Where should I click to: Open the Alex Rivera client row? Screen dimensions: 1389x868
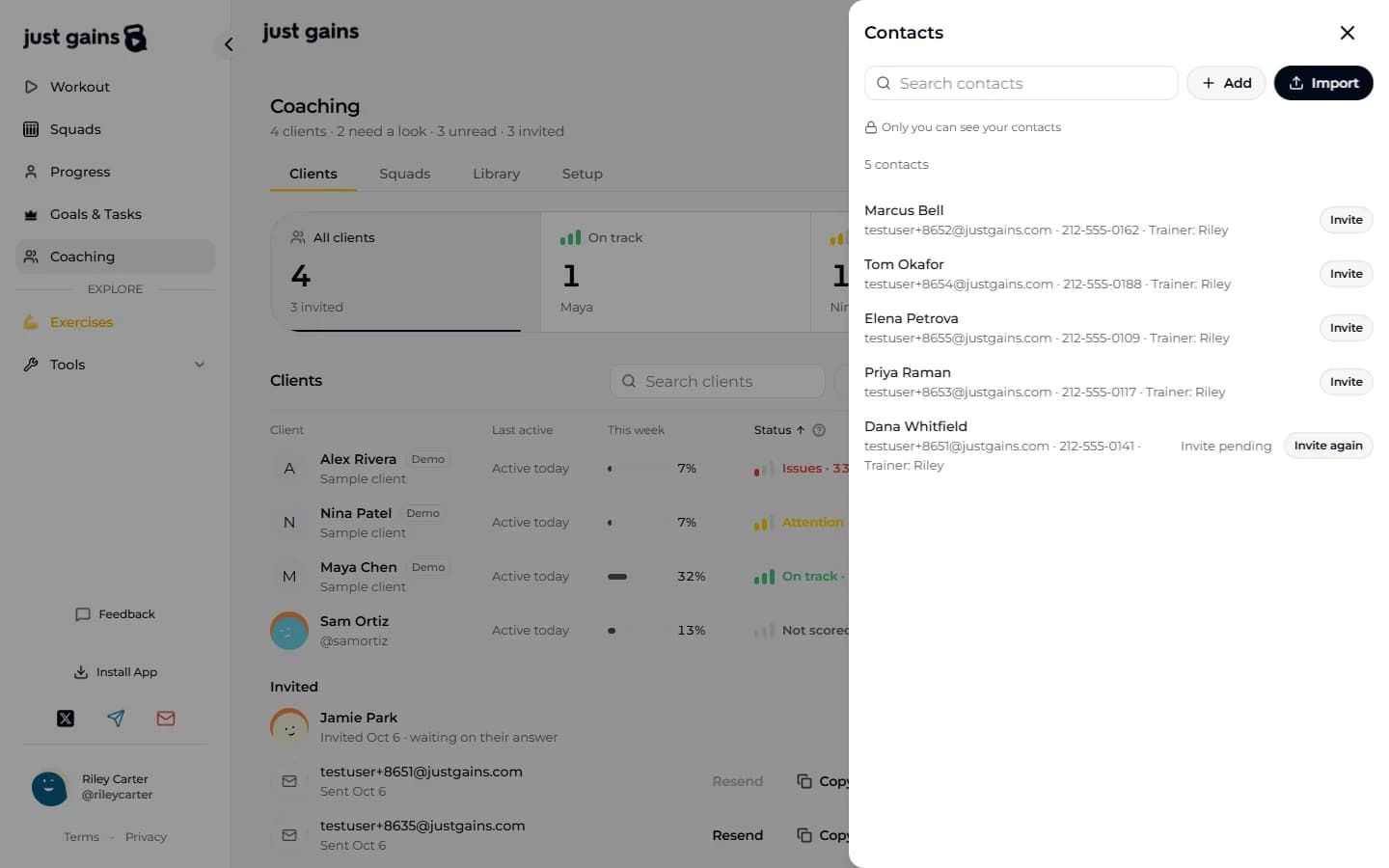pos(559,469)
